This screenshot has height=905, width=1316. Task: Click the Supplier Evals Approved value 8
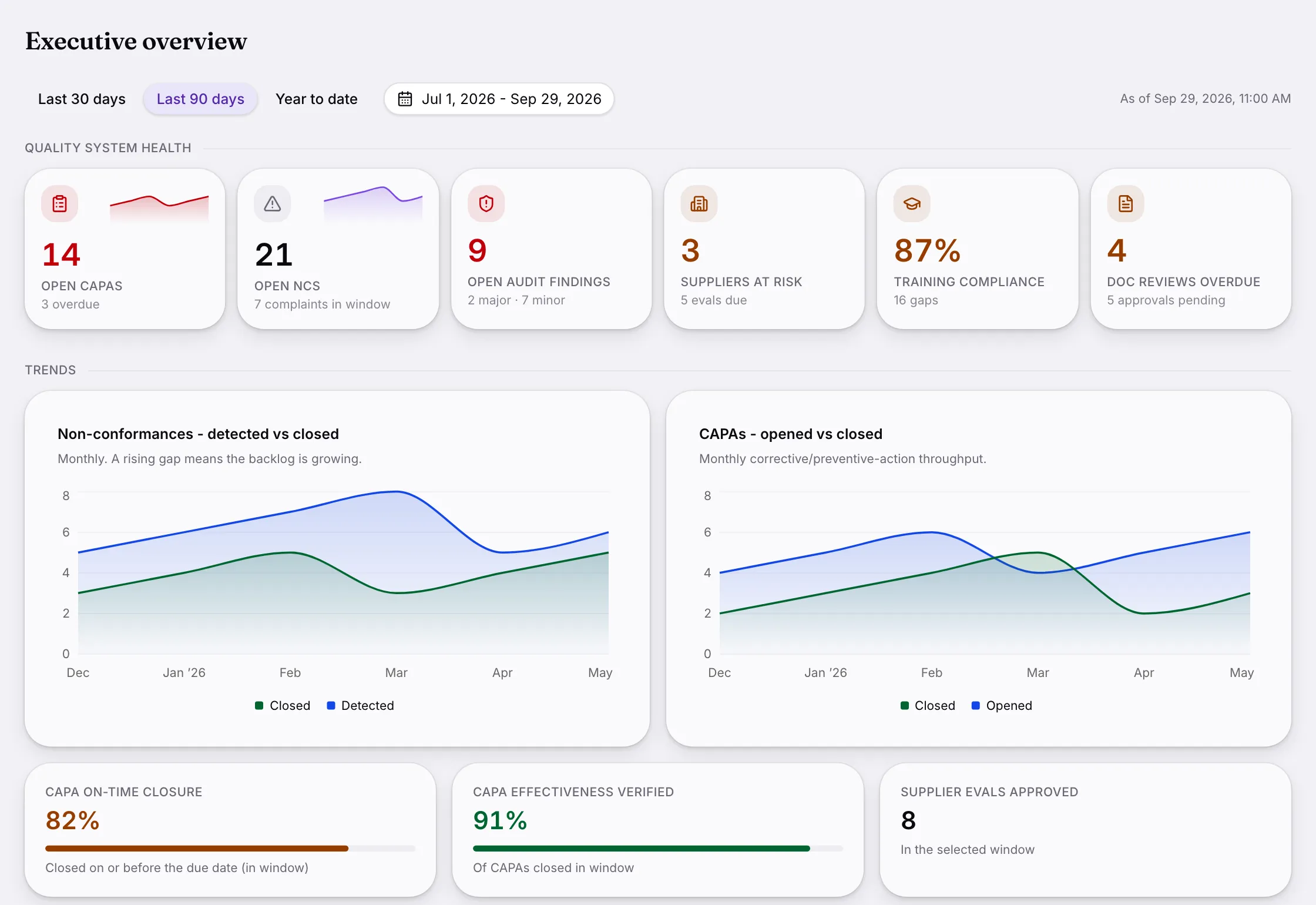[908, 820]
